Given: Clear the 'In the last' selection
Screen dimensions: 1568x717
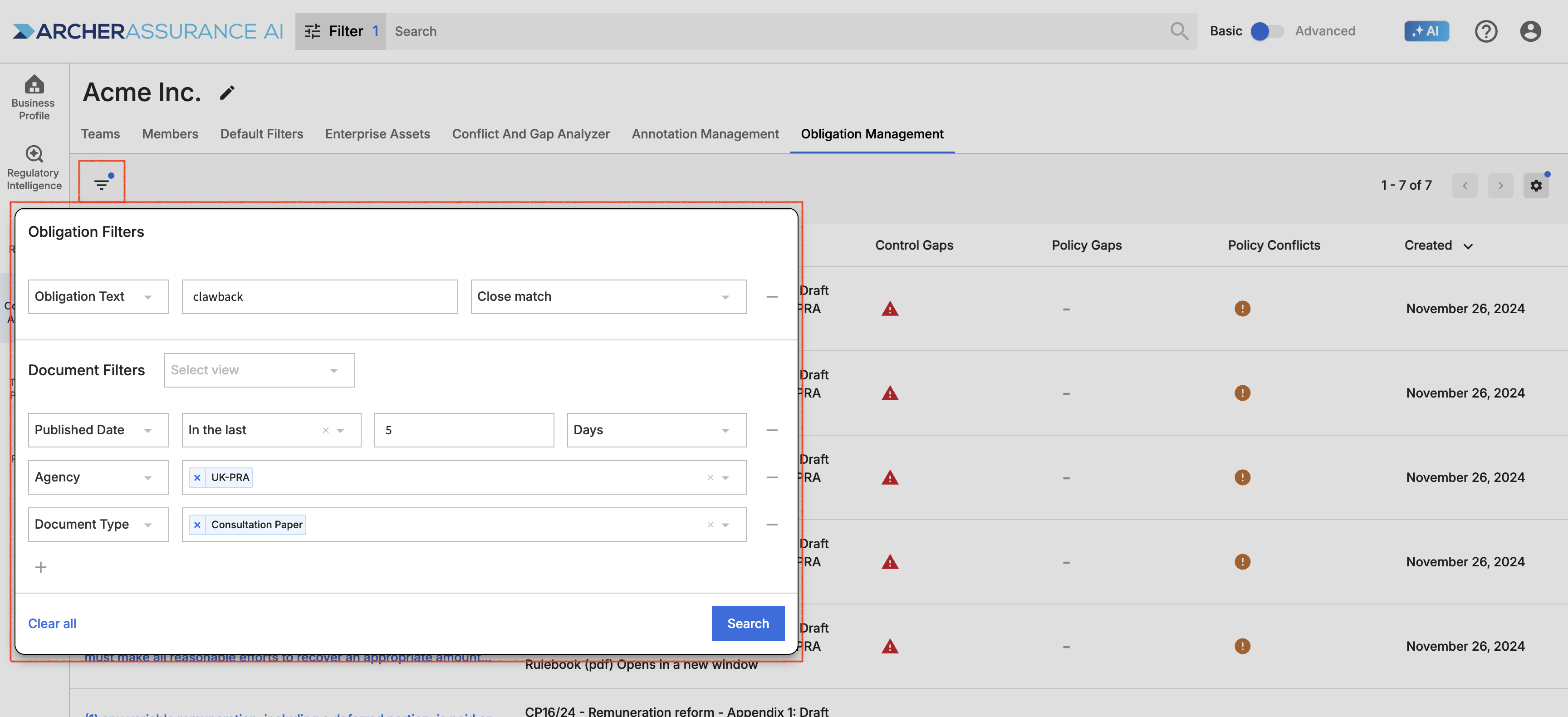Looking at the screenshot, I should click(x=326, y=430).
